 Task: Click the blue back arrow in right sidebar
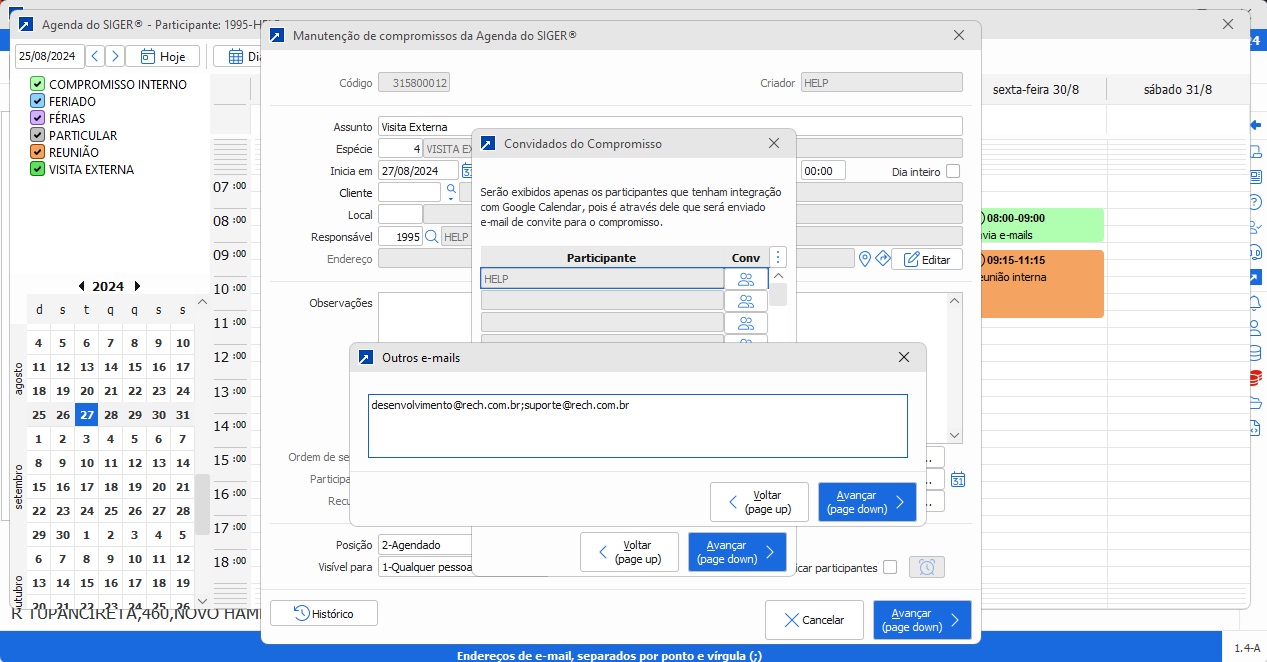tap(1256, 125)
